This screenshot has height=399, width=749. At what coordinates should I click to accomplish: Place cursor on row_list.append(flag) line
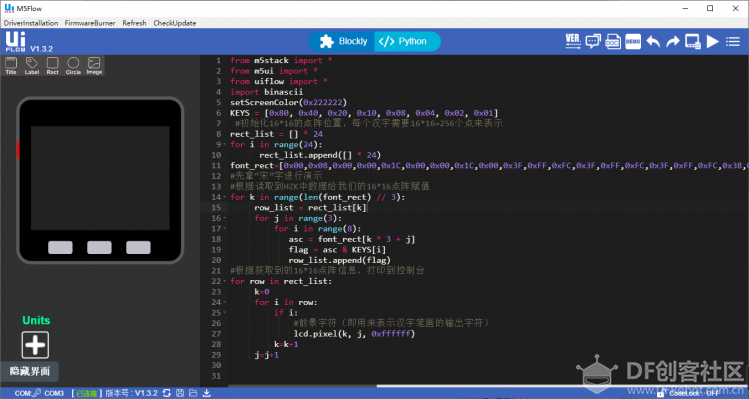point(340,260)
